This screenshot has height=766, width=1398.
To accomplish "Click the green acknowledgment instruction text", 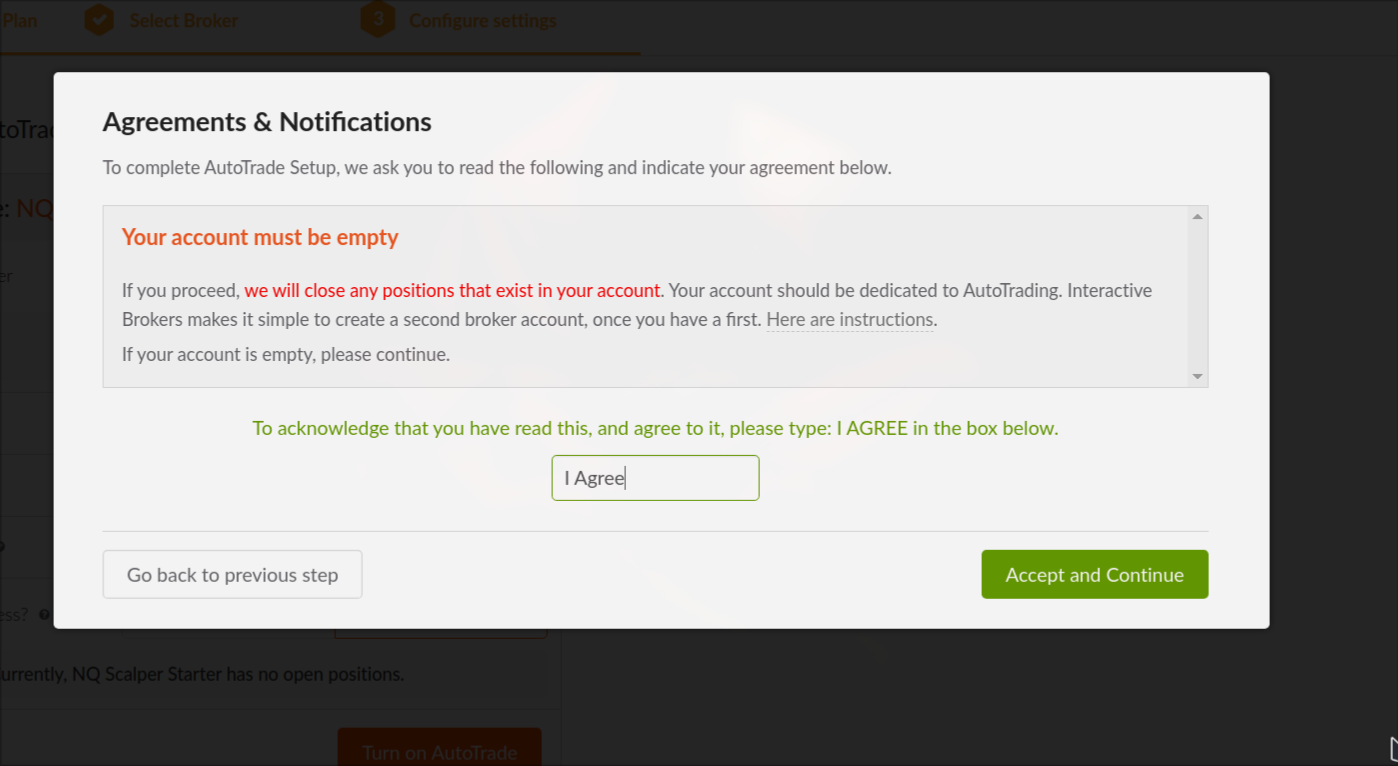I will (x=655, y=428).
